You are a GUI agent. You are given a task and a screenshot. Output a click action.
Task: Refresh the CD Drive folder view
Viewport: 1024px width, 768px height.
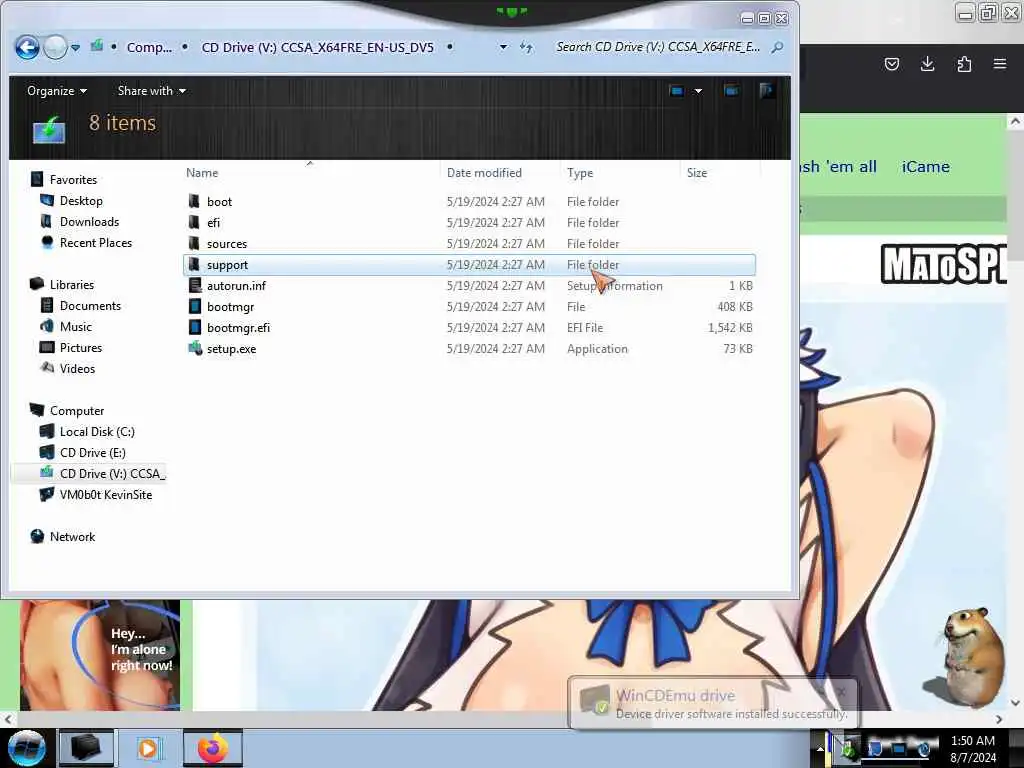click(526, 47)
